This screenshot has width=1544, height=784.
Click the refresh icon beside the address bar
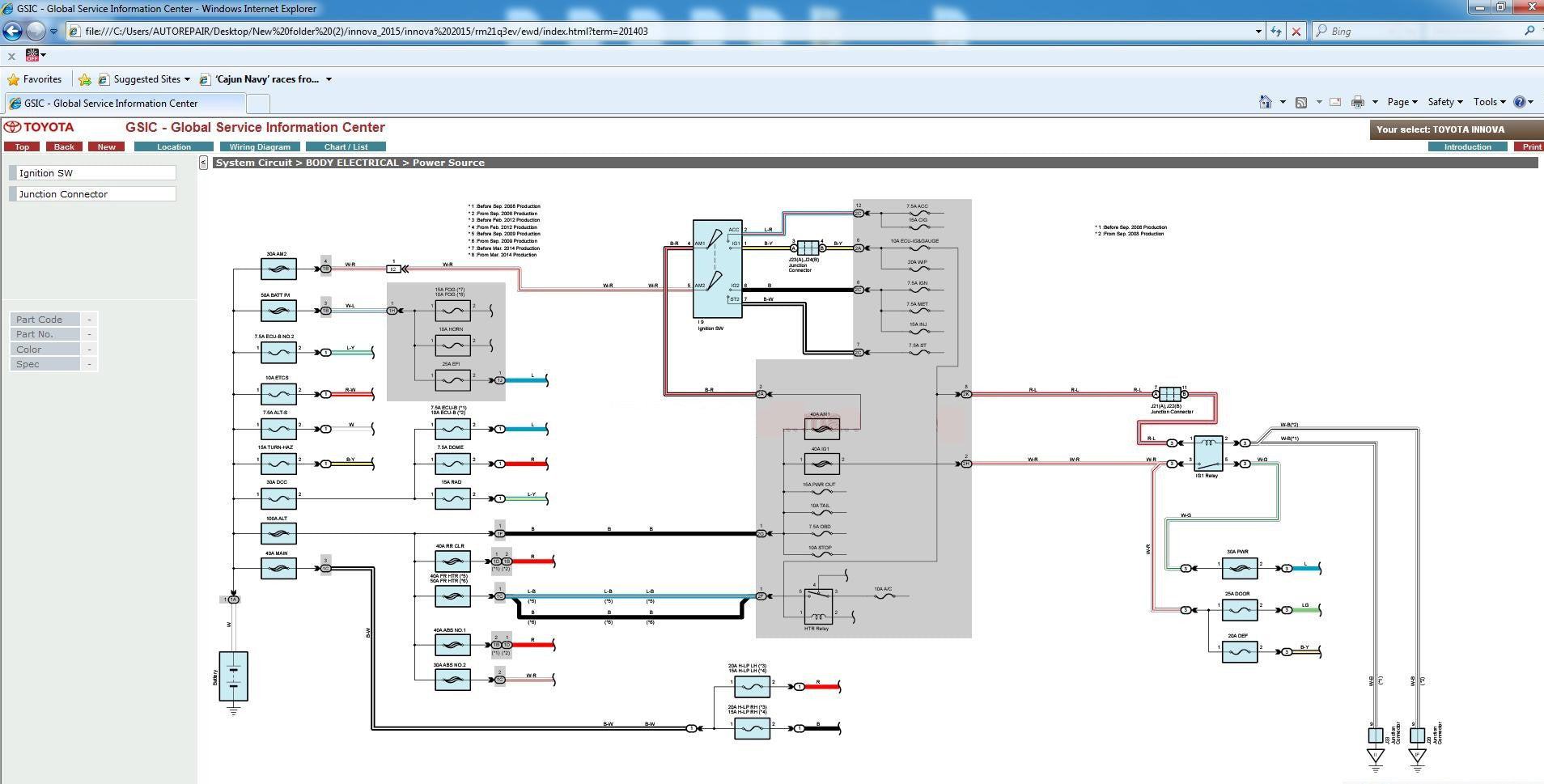tap(1276, 31)
